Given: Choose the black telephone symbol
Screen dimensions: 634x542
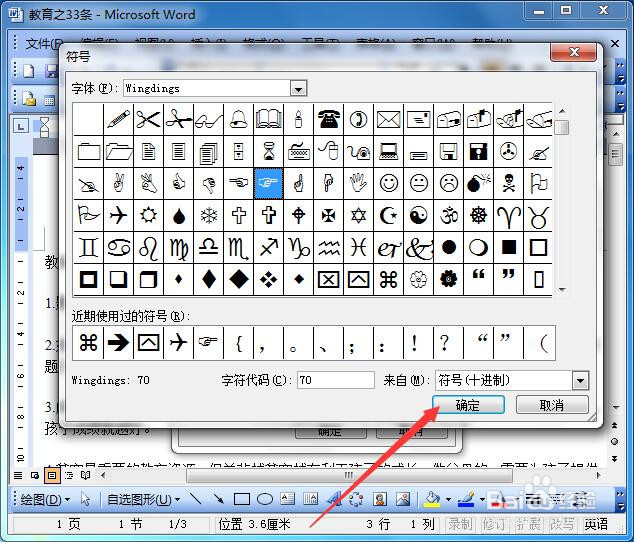Looking at the screenshot, I should click(x=328, y=120).
